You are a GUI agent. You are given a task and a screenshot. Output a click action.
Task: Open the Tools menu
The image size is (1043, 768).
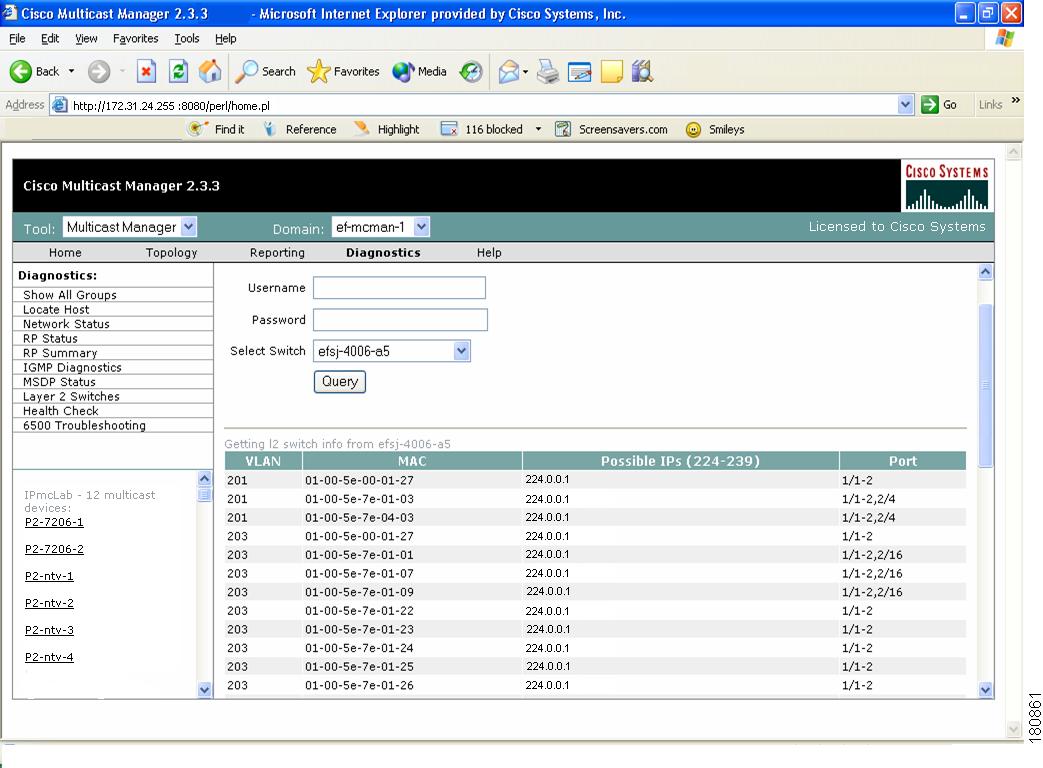(x=187, y=39)
